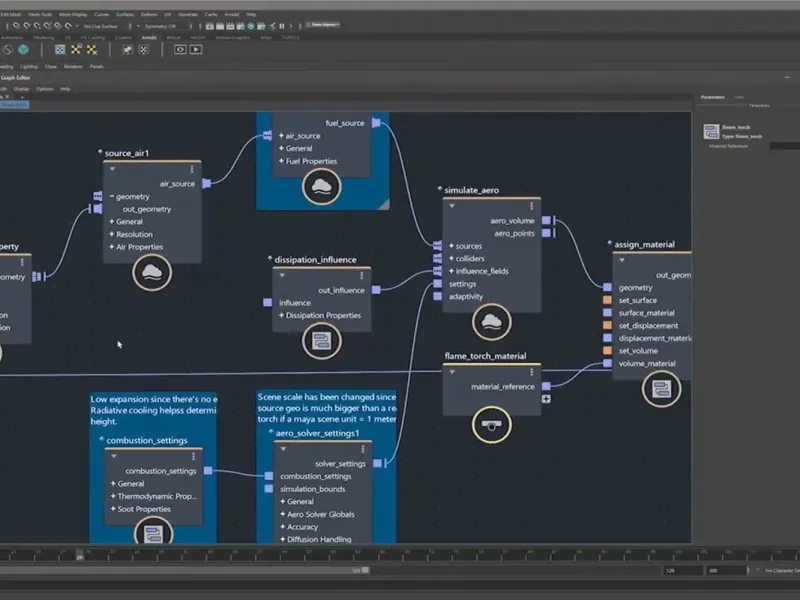
Task: Click the flame_torch_material node's circular icon
Action: 491,424
